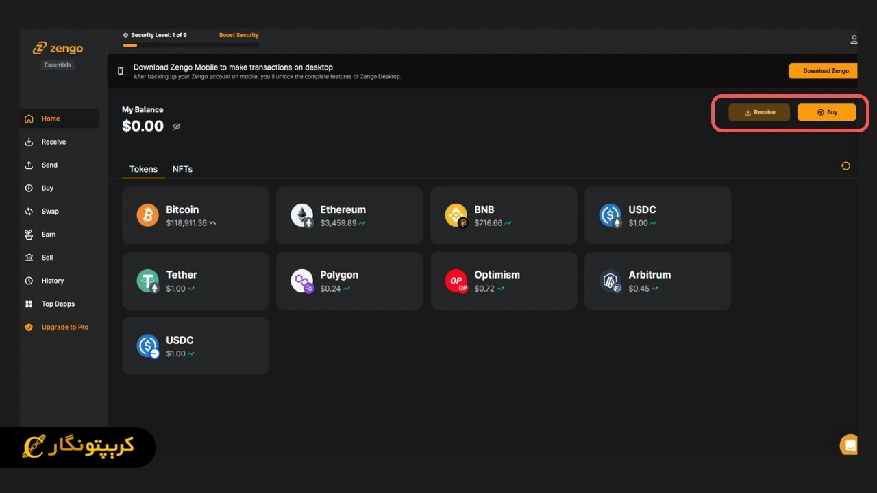This screenshot has width=877, height=493.
Task: Switch to the Tokens tab
Action: point(143,169)
